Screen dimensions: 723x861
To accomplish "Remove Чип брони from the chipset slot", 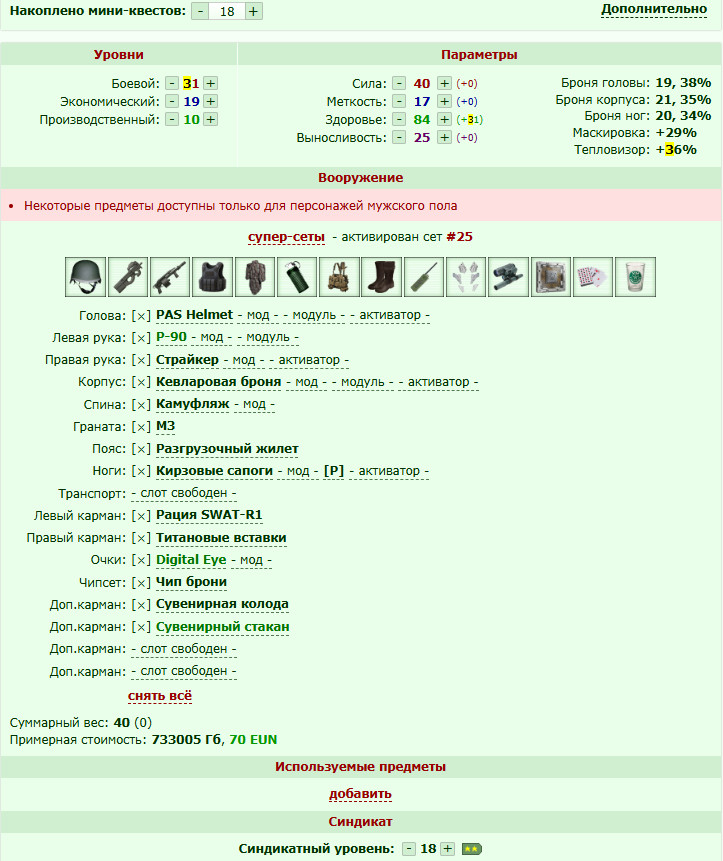I will coord(141,583).
